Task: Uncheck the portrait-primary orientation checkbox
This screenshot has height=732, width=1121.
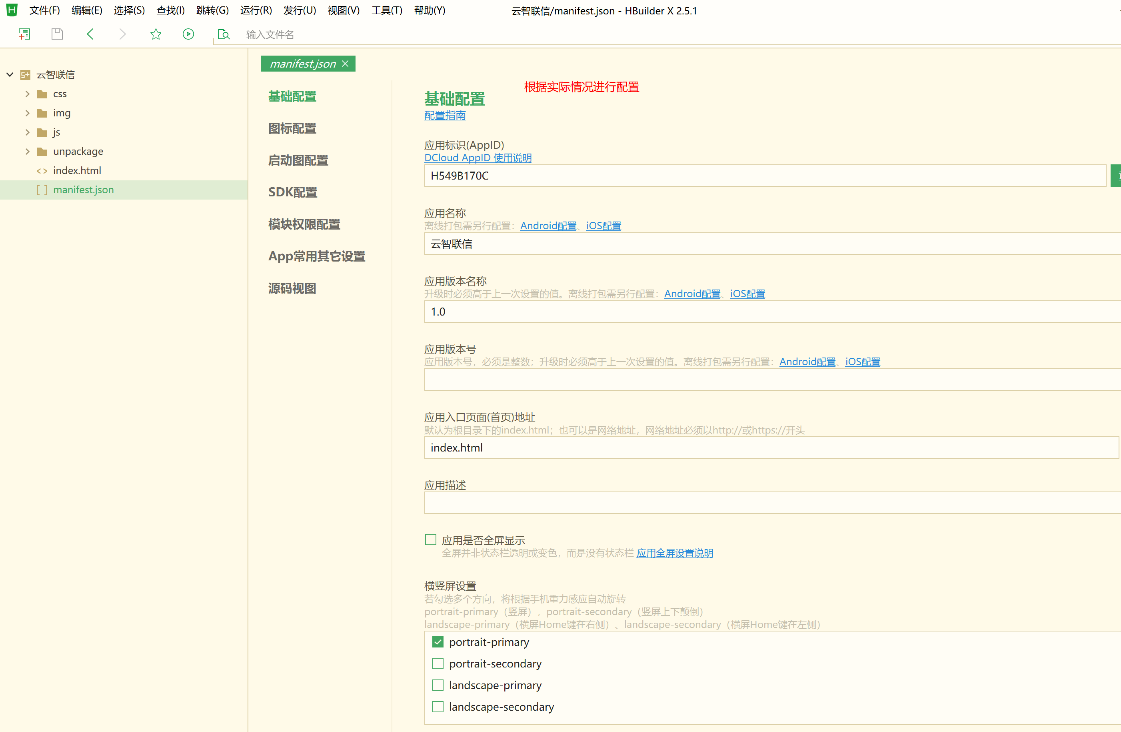Action: tap(437, 641)
